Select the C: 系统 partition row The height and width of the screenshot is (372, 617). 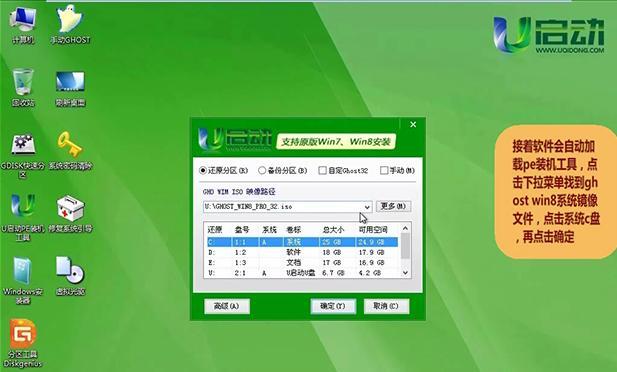[x=302, y=242]
